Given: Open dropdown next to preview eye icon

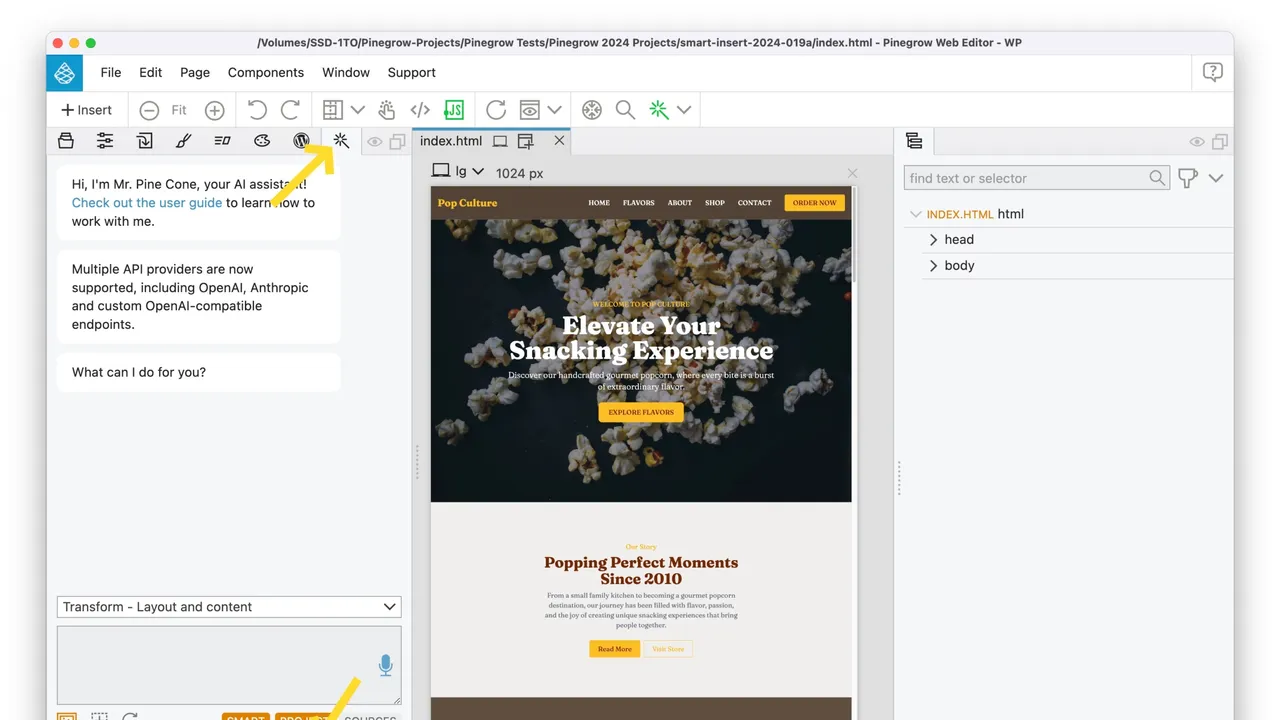Looking at the screenshot, I should point(554,110).
